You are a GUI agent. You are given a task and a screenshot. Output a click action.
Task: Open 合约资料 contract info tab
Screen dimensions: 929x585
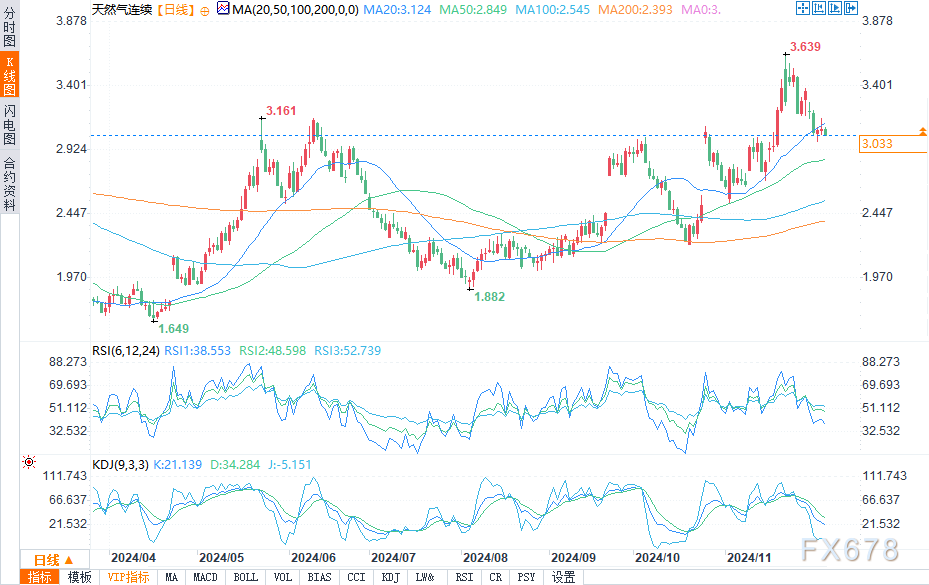9,184
